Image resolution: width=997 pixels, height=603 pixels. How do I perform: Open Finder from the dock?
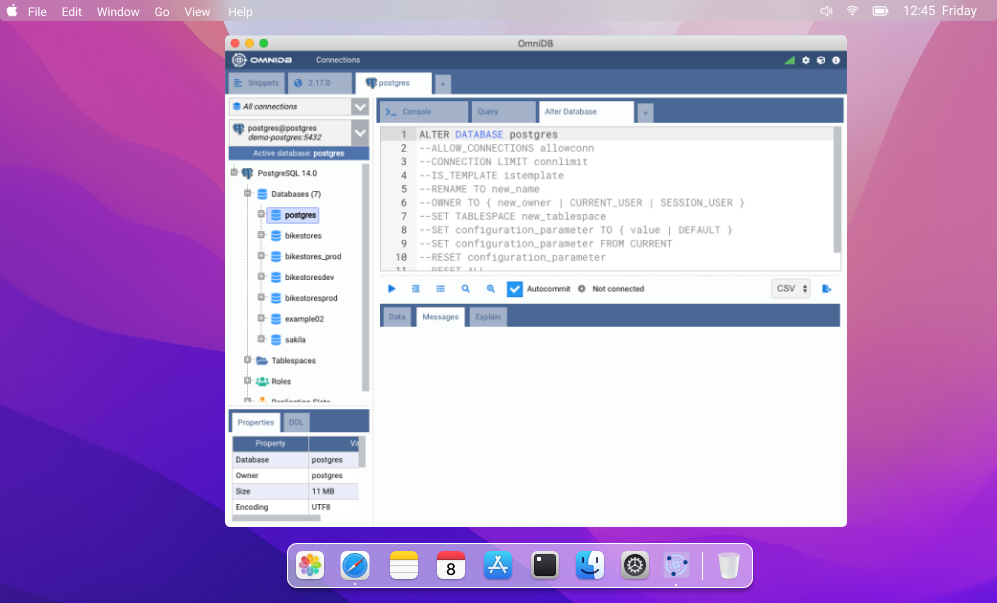point(590,565)
